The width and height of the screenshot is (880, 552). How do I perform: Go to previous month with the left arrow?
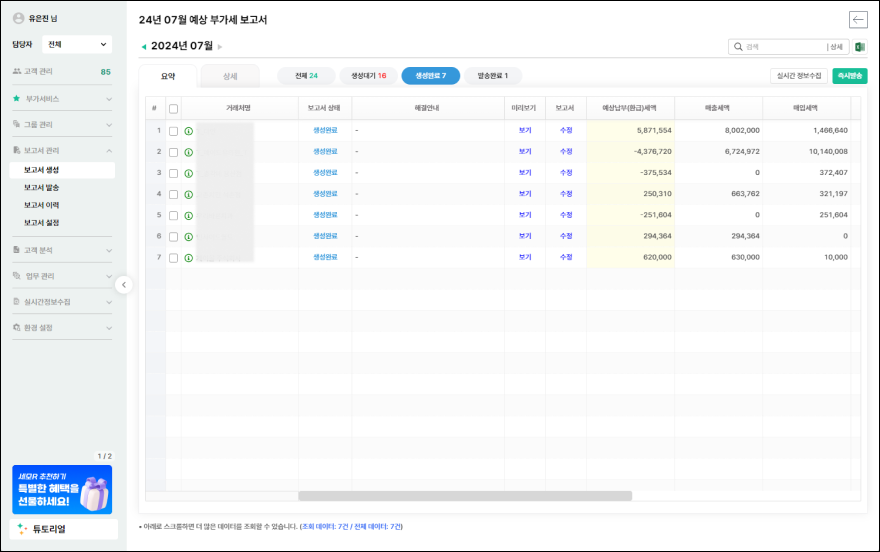143,47
